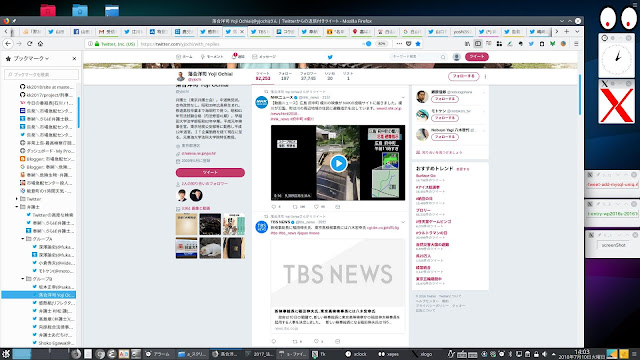Switch to xclock taskbar entry
This screenshot has height=360, width=640.
coord(356,354)
